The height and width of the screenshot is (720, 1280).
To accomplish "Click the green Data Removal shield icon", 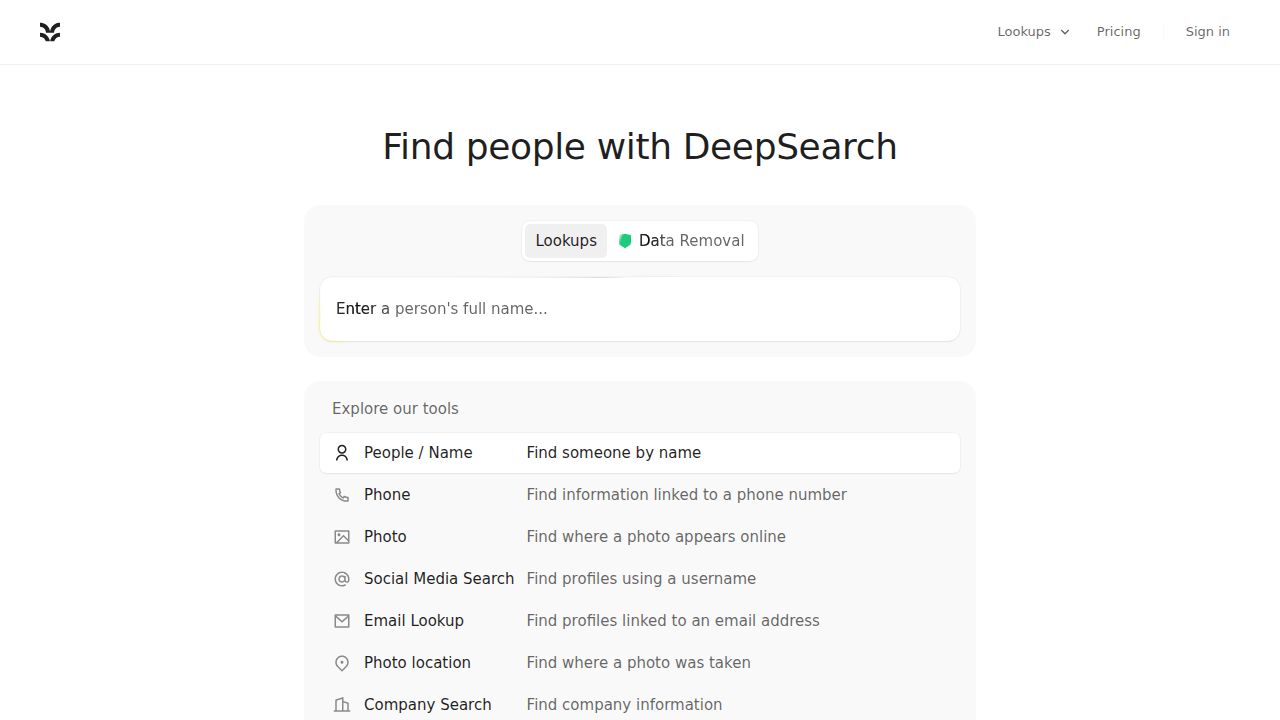I will [625, 241].
